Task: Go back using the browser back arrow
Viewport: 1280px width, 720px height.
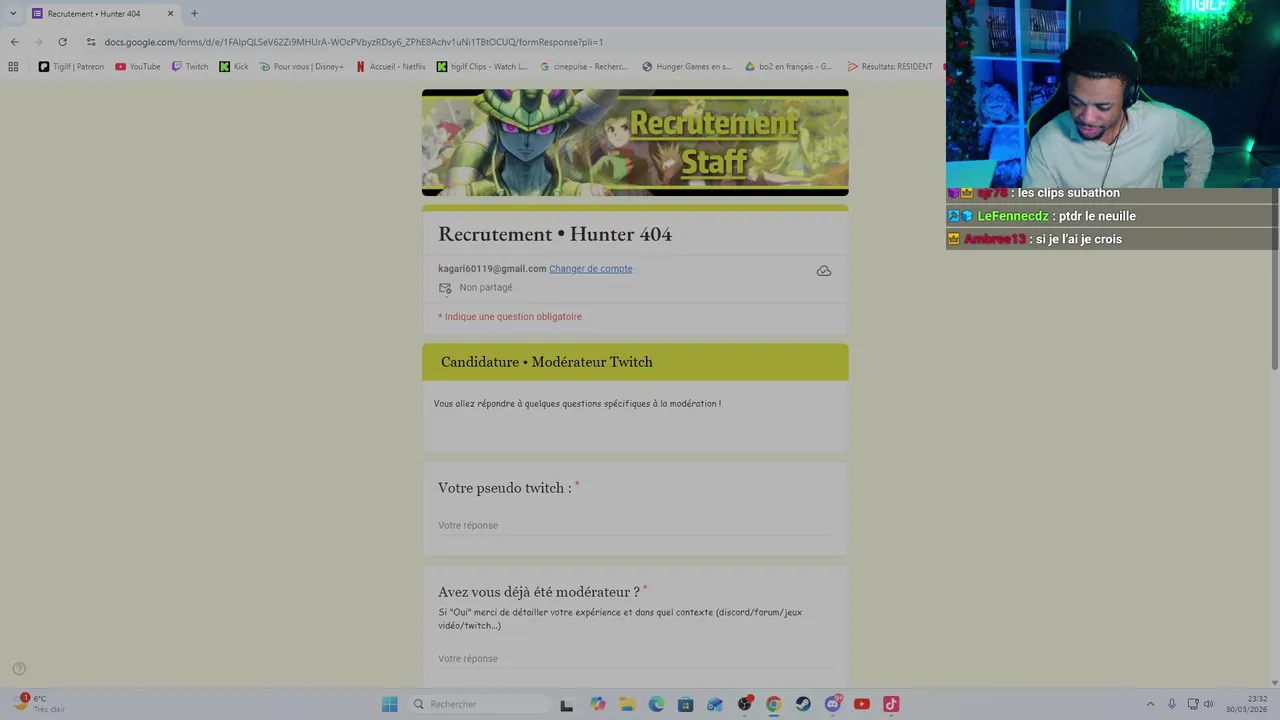Action: click(14, 42)
